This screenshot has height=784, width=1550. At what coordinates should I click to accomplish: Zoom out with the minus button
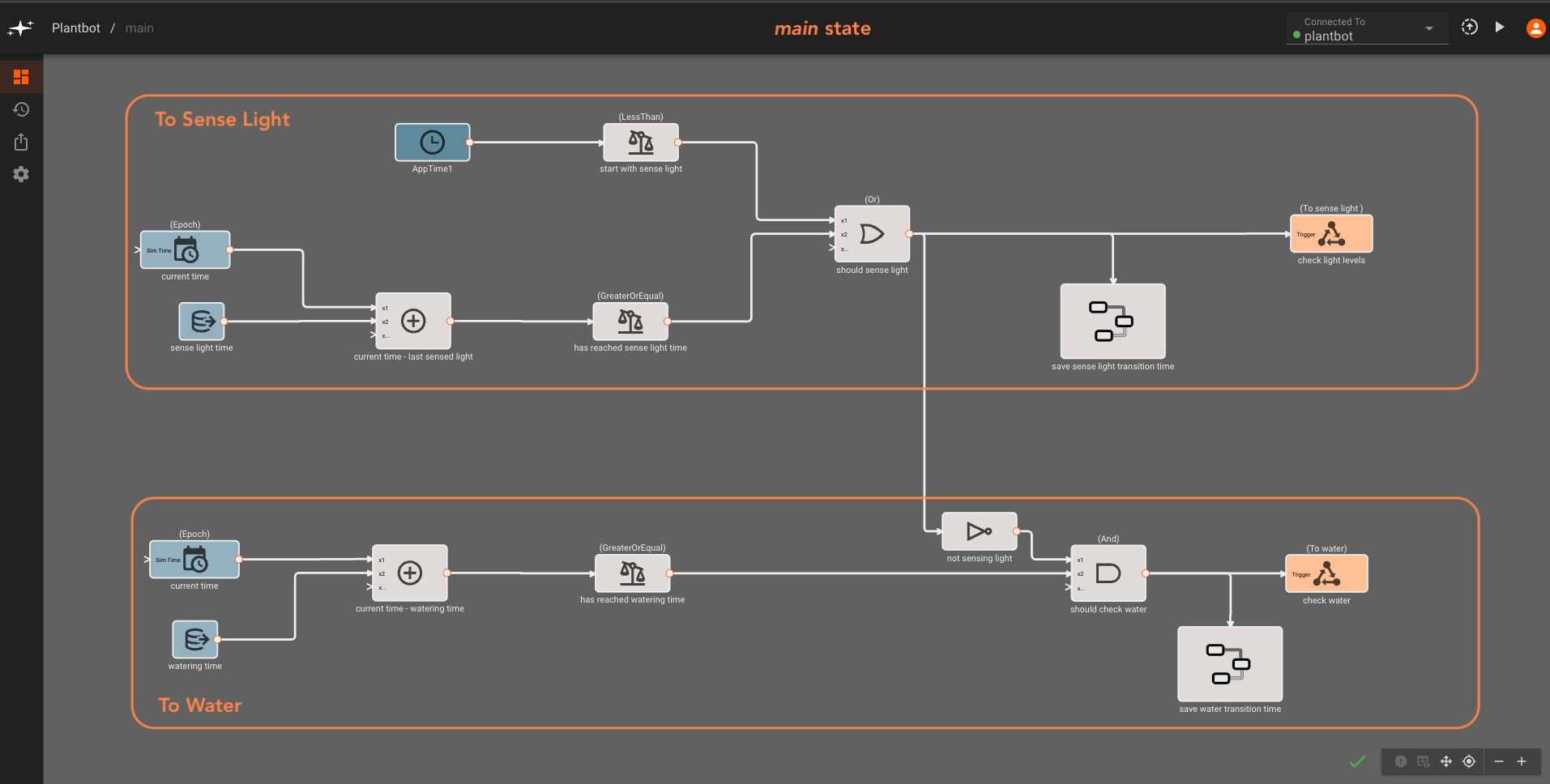[x=1499, y=761]
